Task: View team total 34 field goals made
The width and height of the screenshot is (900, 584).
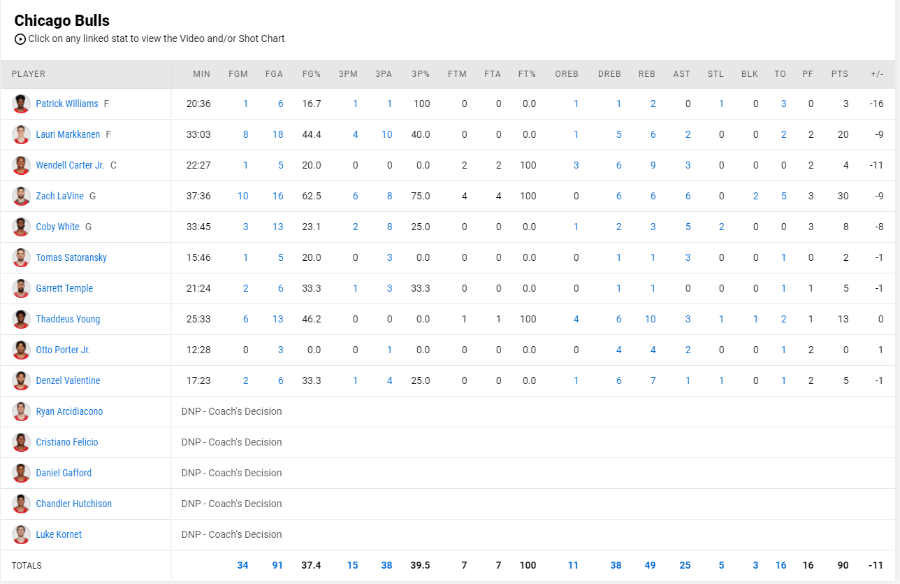Action: [243, 565]
